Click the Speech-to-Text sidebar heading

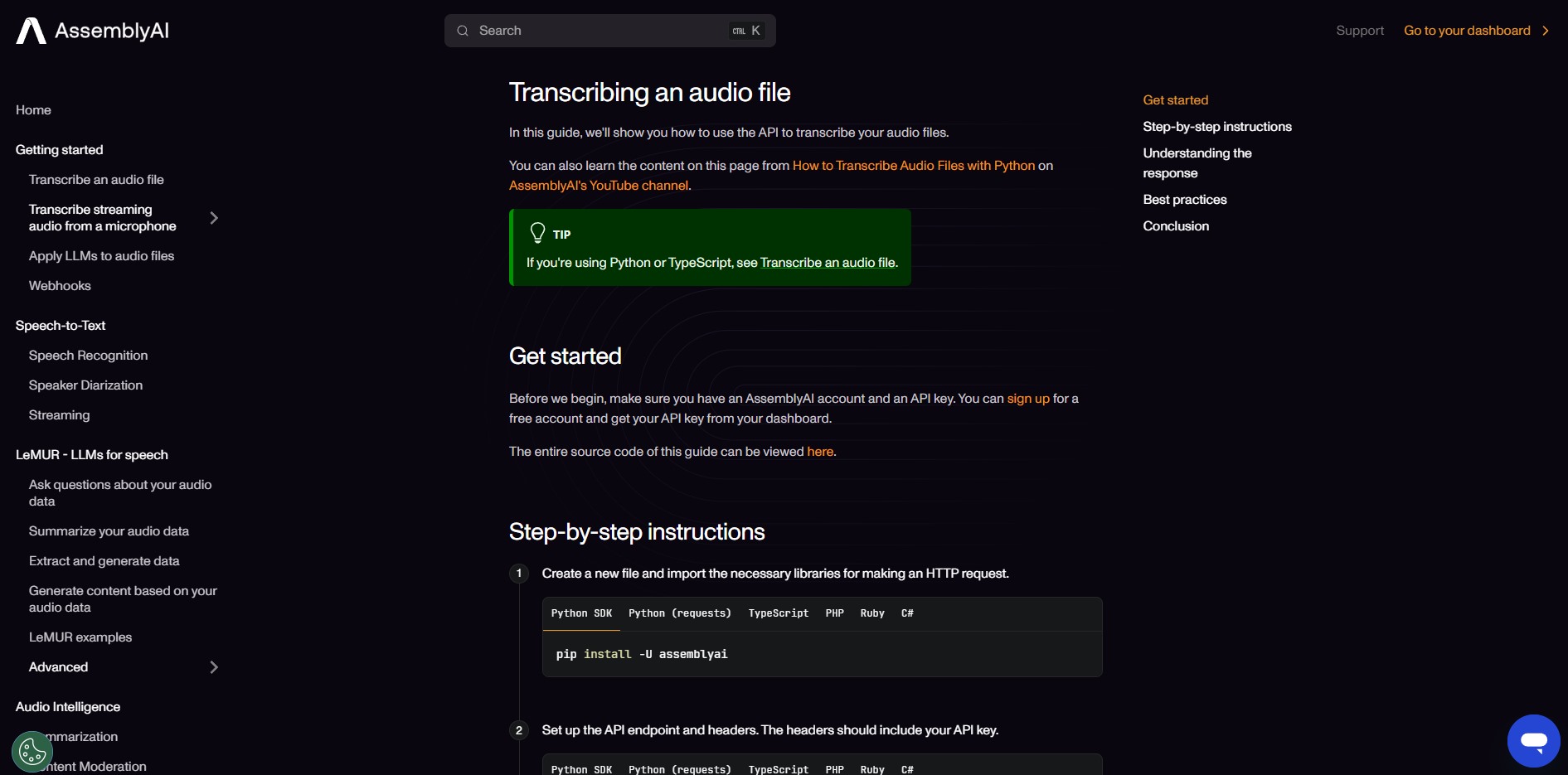pyautogui.click(x=61, y=326)
